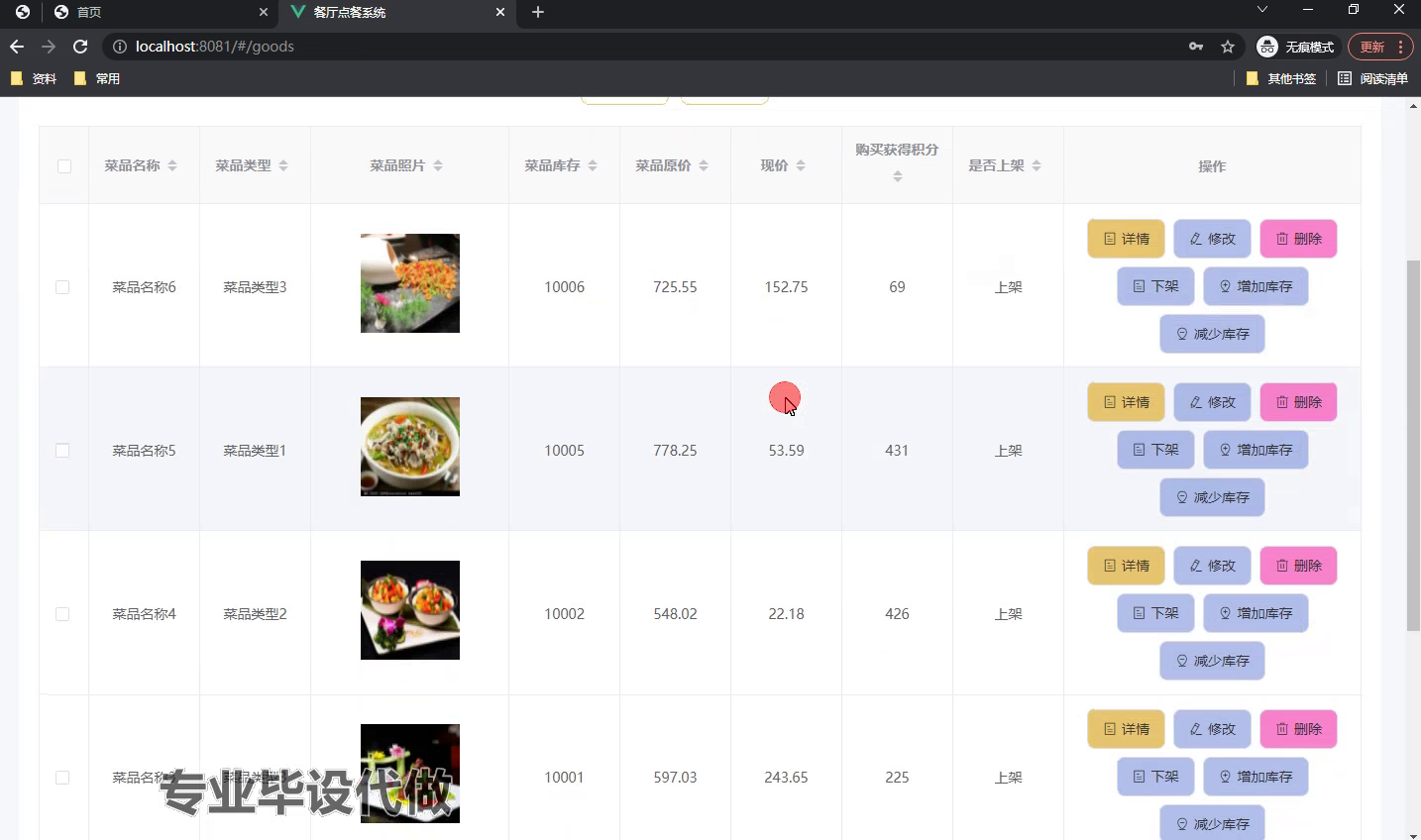Click 减少库存 for 菜品名称4

pos(1212,661)
